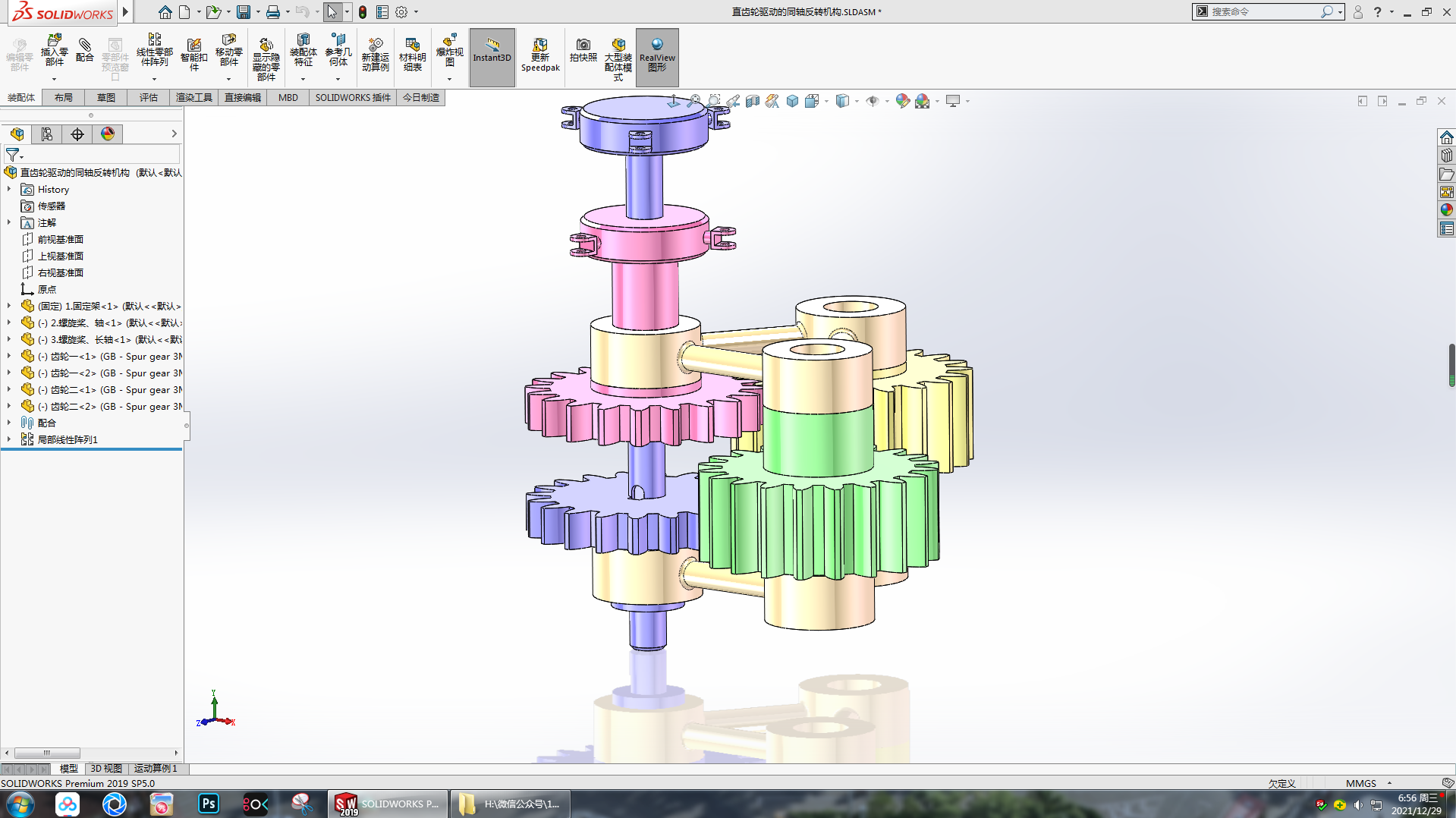Image resolution: width=1456 pixels, height=818 pixels.
Task: Click the New document icon
Action: coord(184,12)
